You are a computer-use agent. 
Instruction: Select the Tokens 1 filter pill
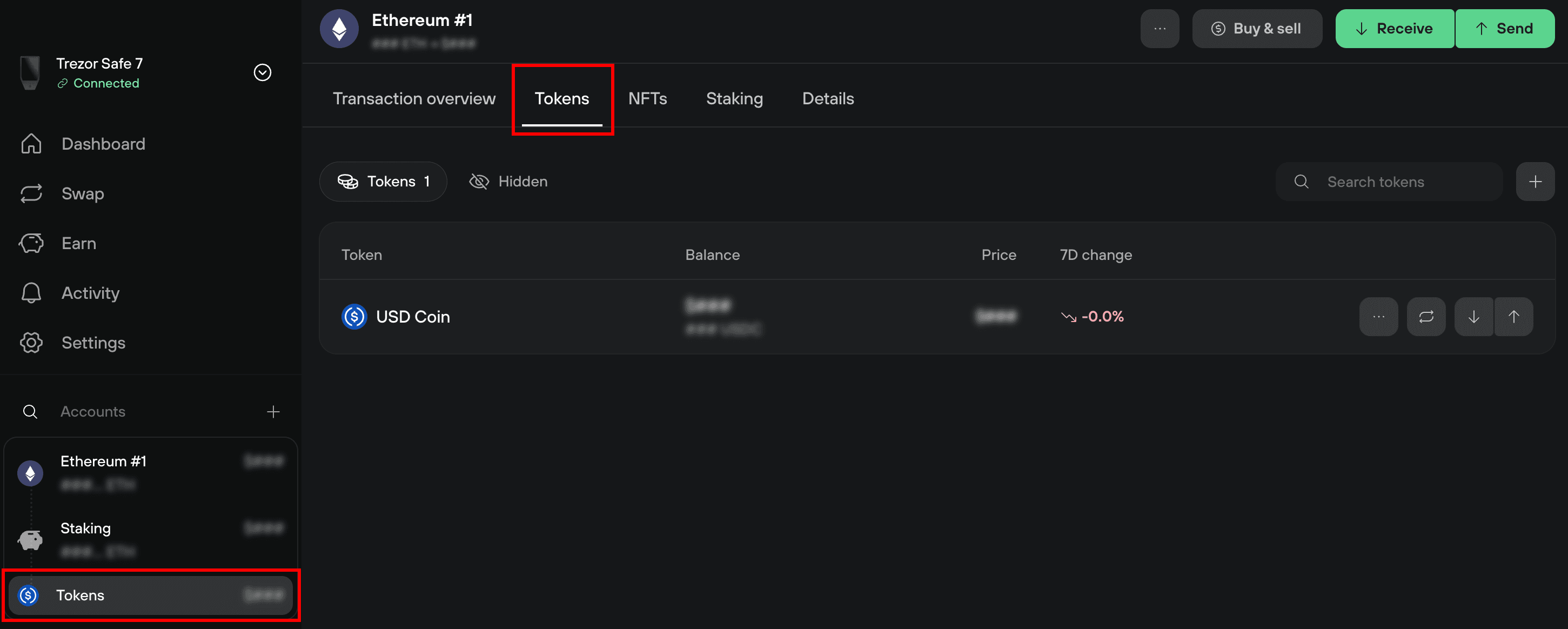[x=383, y=182]
